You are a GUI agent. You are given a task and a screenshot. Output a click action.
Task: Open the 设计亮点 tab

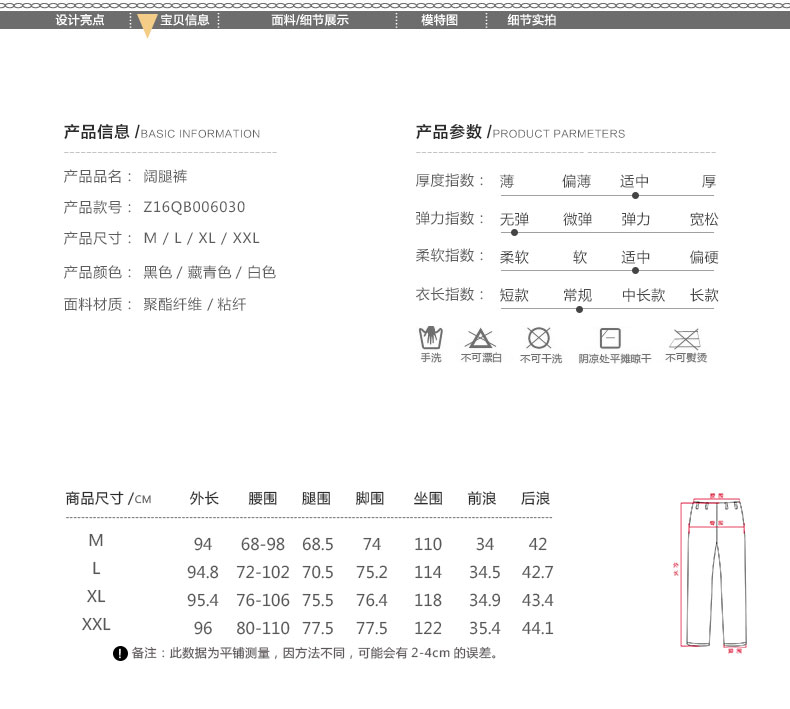(x=79, y=20)
